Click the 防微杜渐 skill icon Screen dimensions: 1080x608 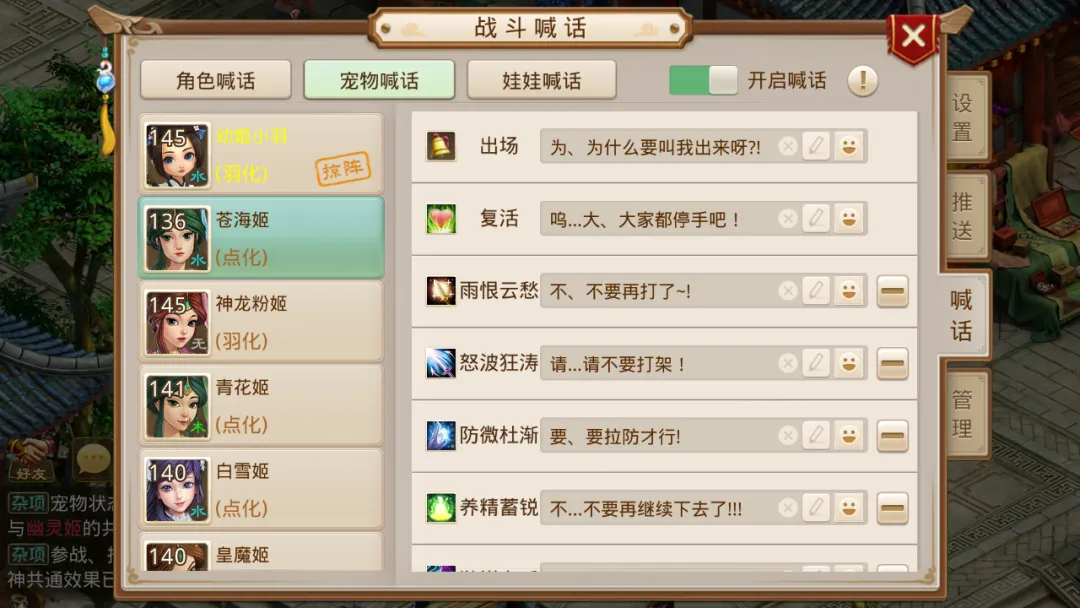[x=441, y=435]
